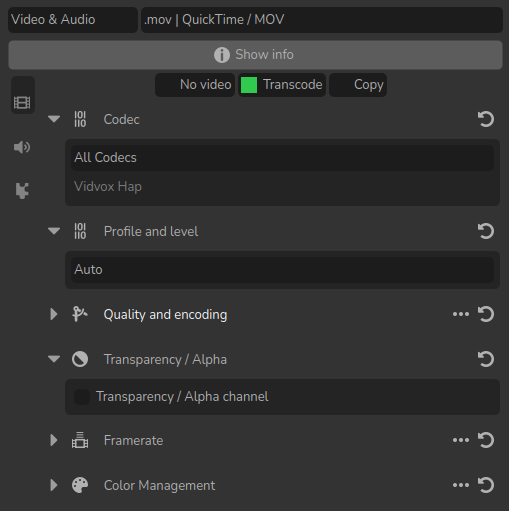Expand the Quality and encoding section
Viewport: 509px width, 511px height.
tap(54, 314)
